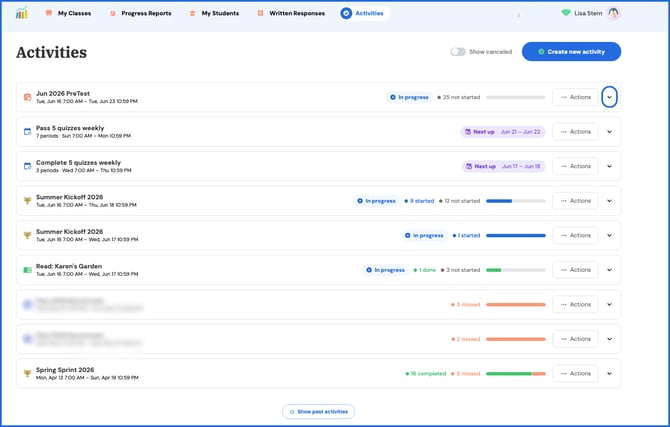Click the Lisa Stern username

588,13
